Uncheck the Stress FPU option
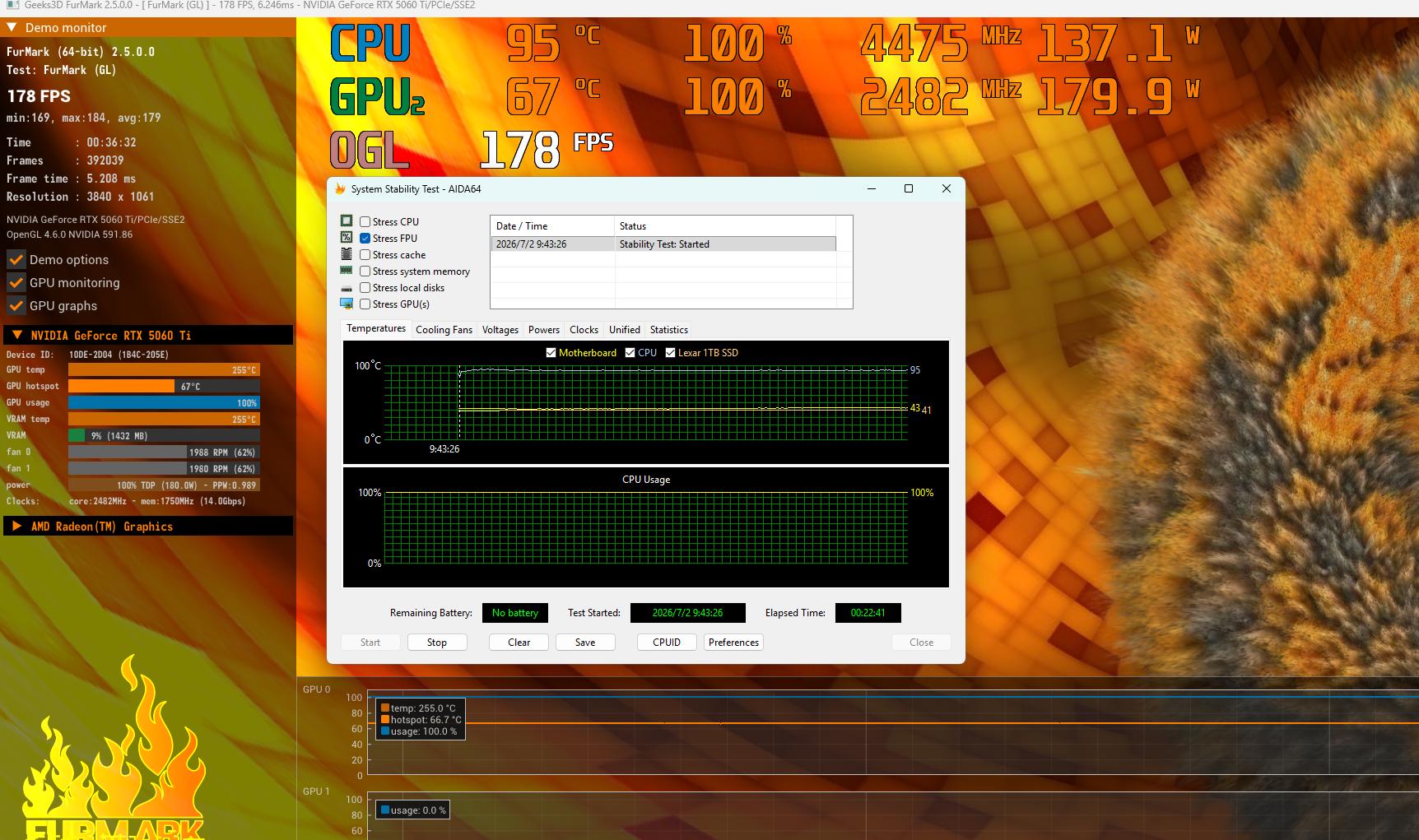1419x840 pixels. (x=365, y=239)
